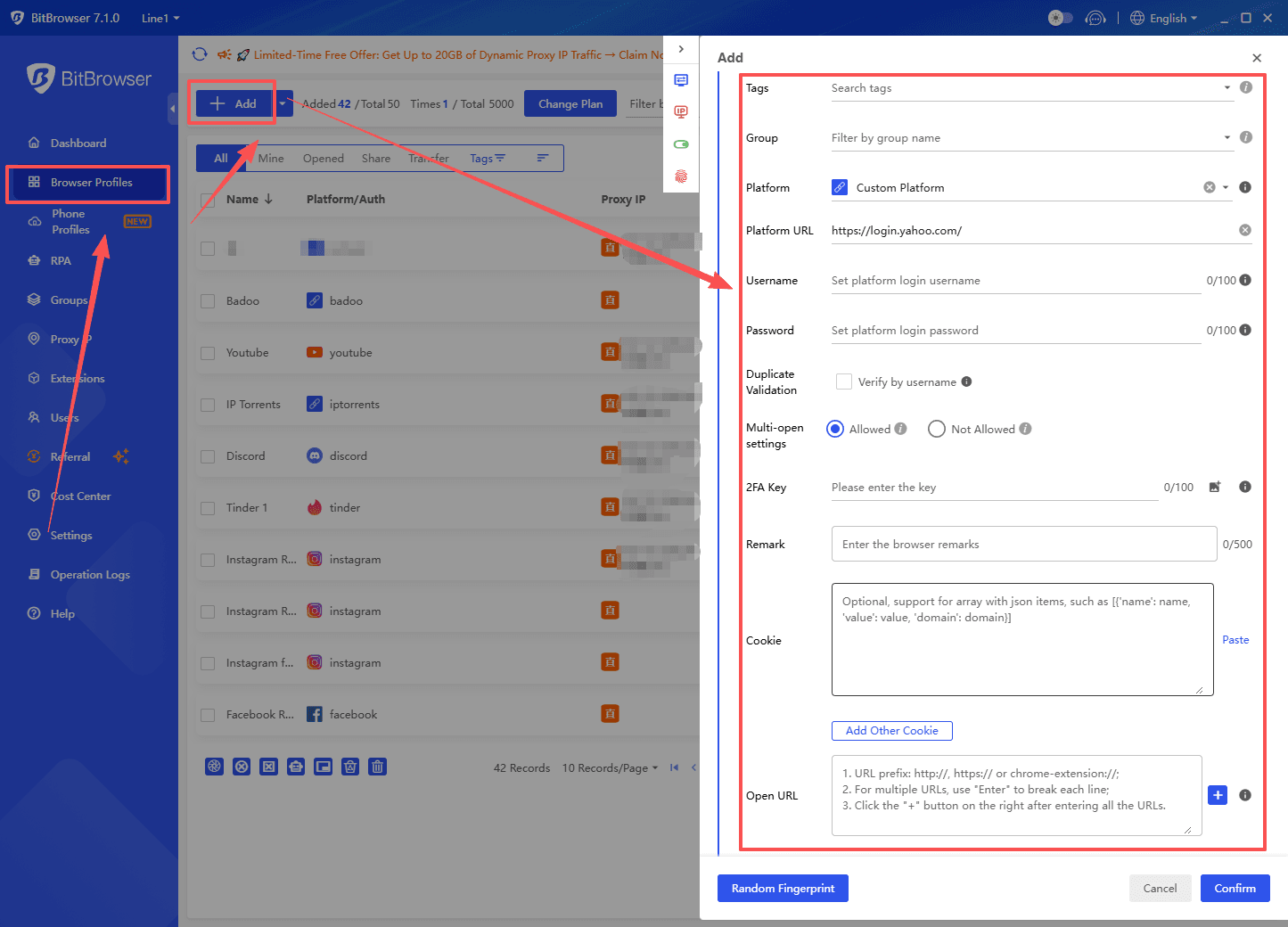The width and height of the screenshot is (1288, 927).
Task: Switch to the Opened tab
Action: click(x=323, y=159)
